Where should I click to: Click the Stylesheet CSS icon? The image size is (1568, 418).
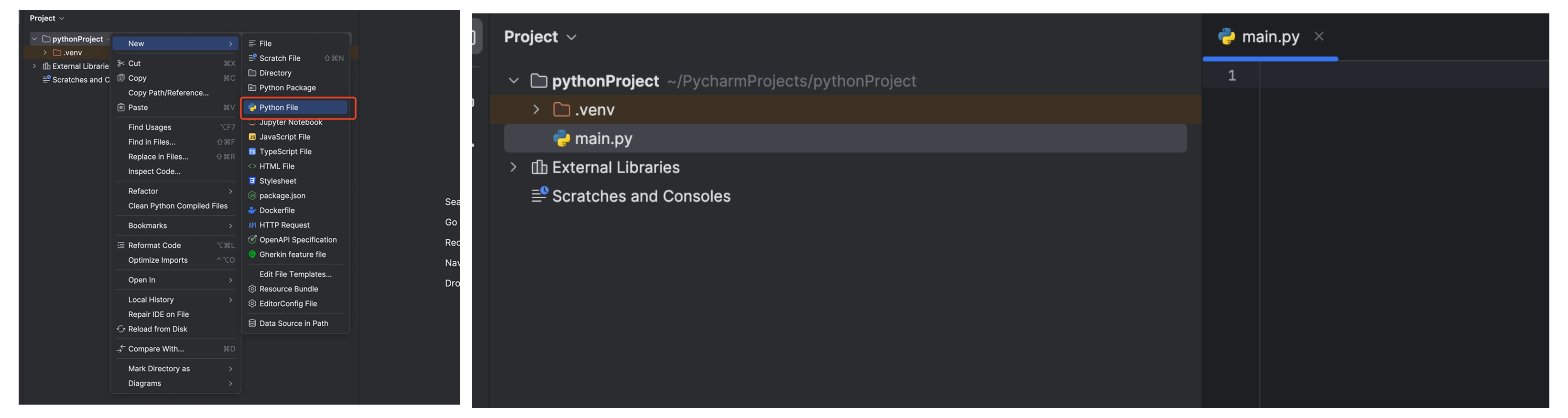252,181
